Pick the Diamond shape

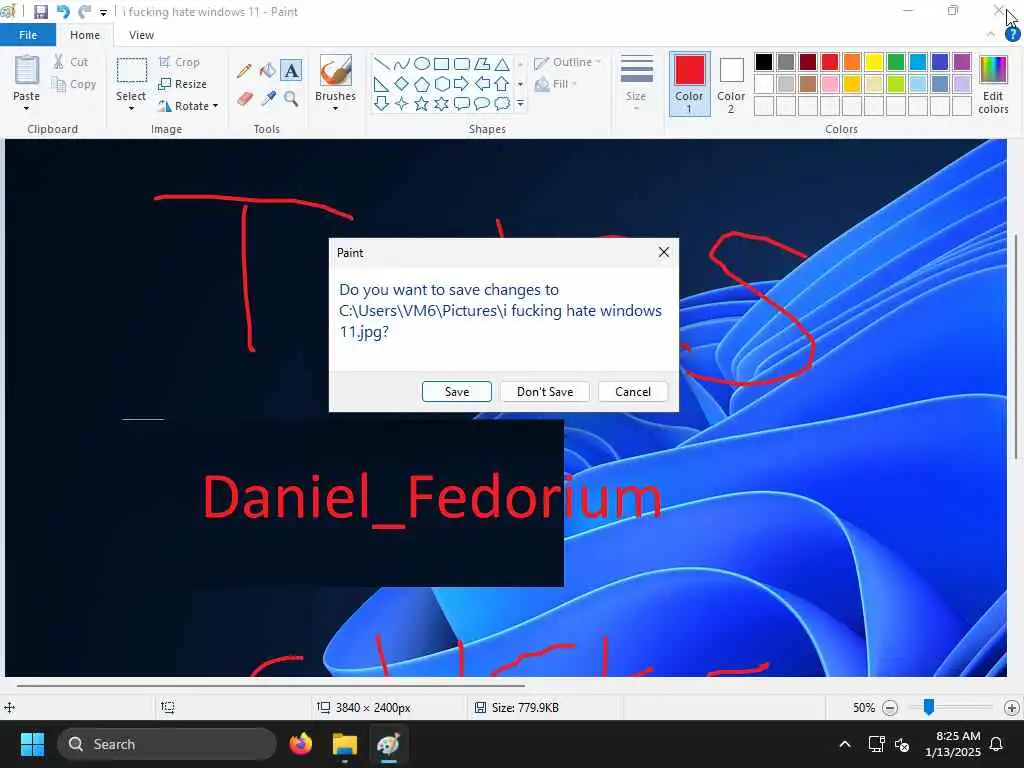[402, 84]
